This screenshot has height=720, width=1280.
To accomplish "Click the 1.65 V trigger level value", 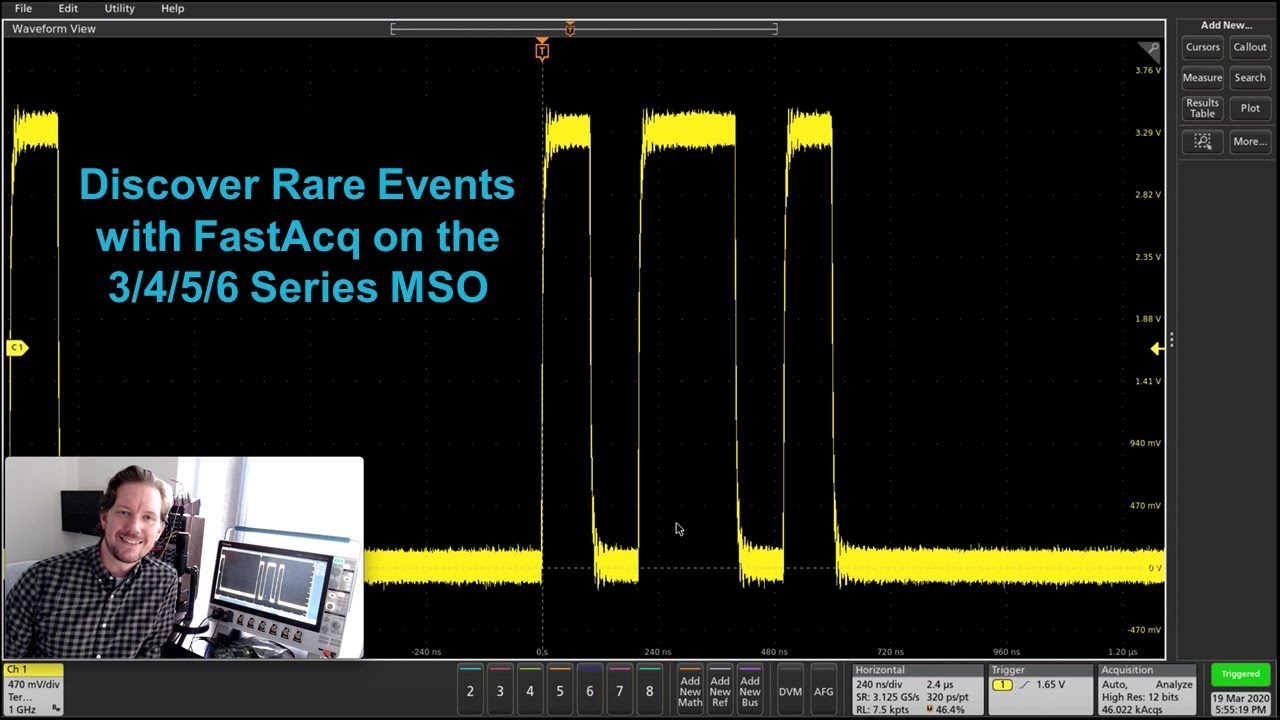I will [x=1051, y=685].
